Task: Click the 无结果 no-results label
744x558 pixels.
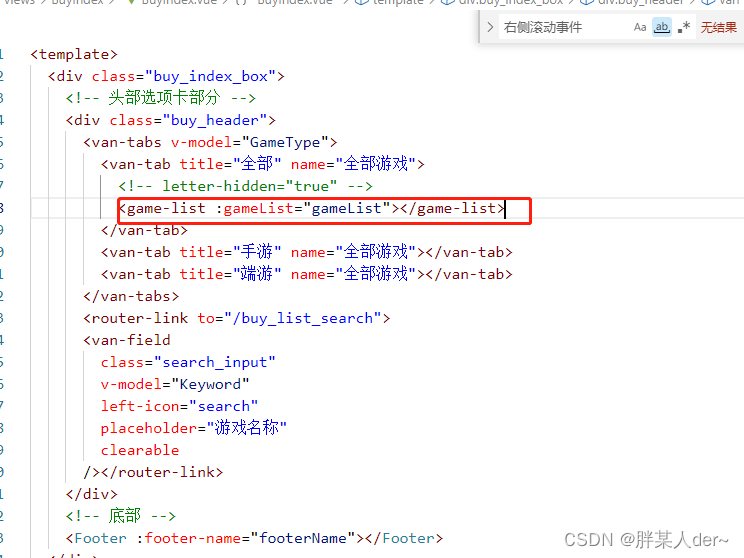Action: [718, 28]
